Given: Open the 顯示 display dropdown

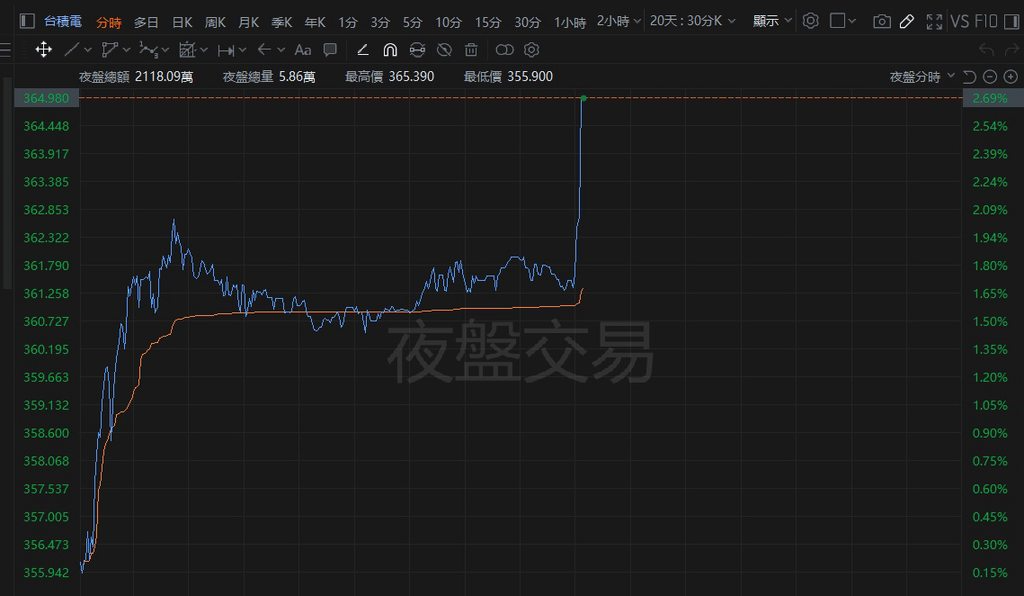Looking at the screenshot, I should tap(772, 21).
